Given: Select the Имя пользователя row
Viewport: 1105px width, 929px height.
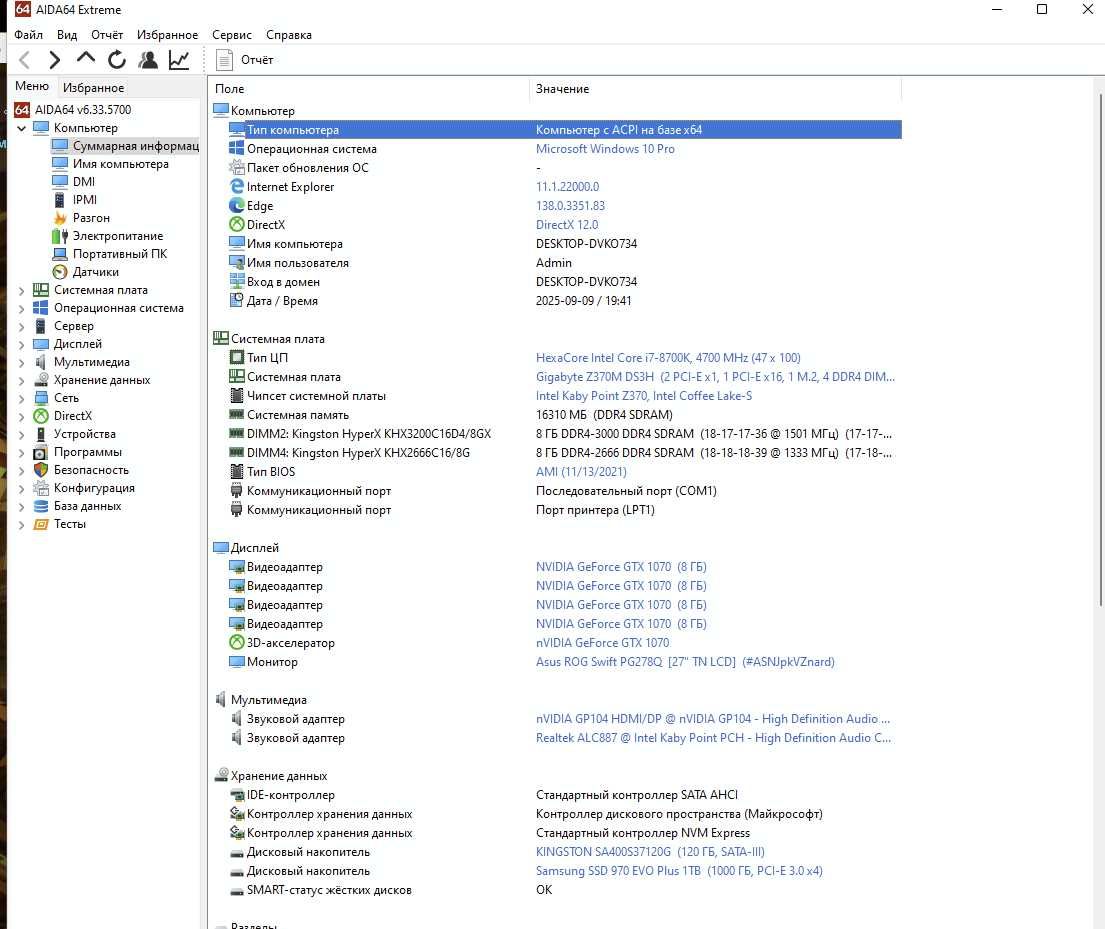Looking at the screenshot, I should pyautogui.click(x=564, y=262).
